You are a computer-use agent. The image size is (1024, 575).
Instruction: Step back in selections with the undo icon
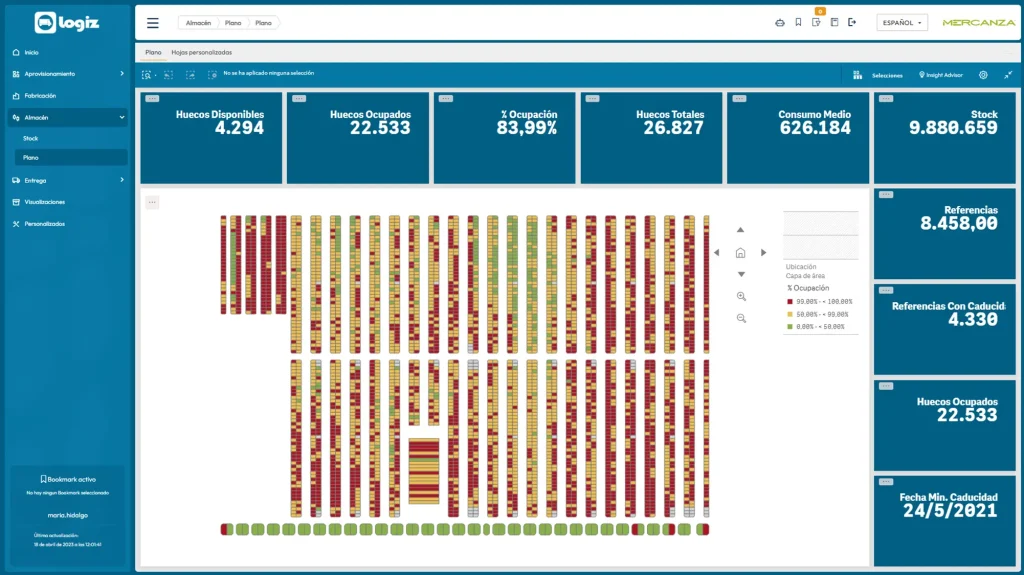[x=168, y=75]
